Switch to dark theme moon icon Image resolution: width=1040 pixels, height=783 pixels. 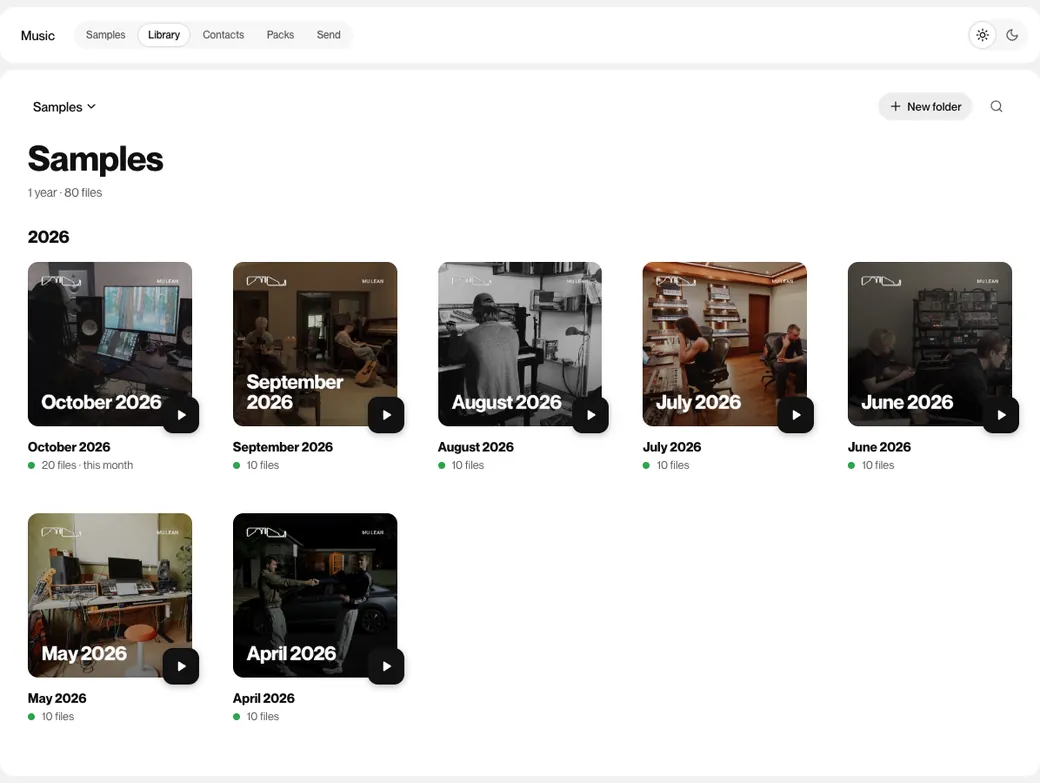coord(1012,35)
